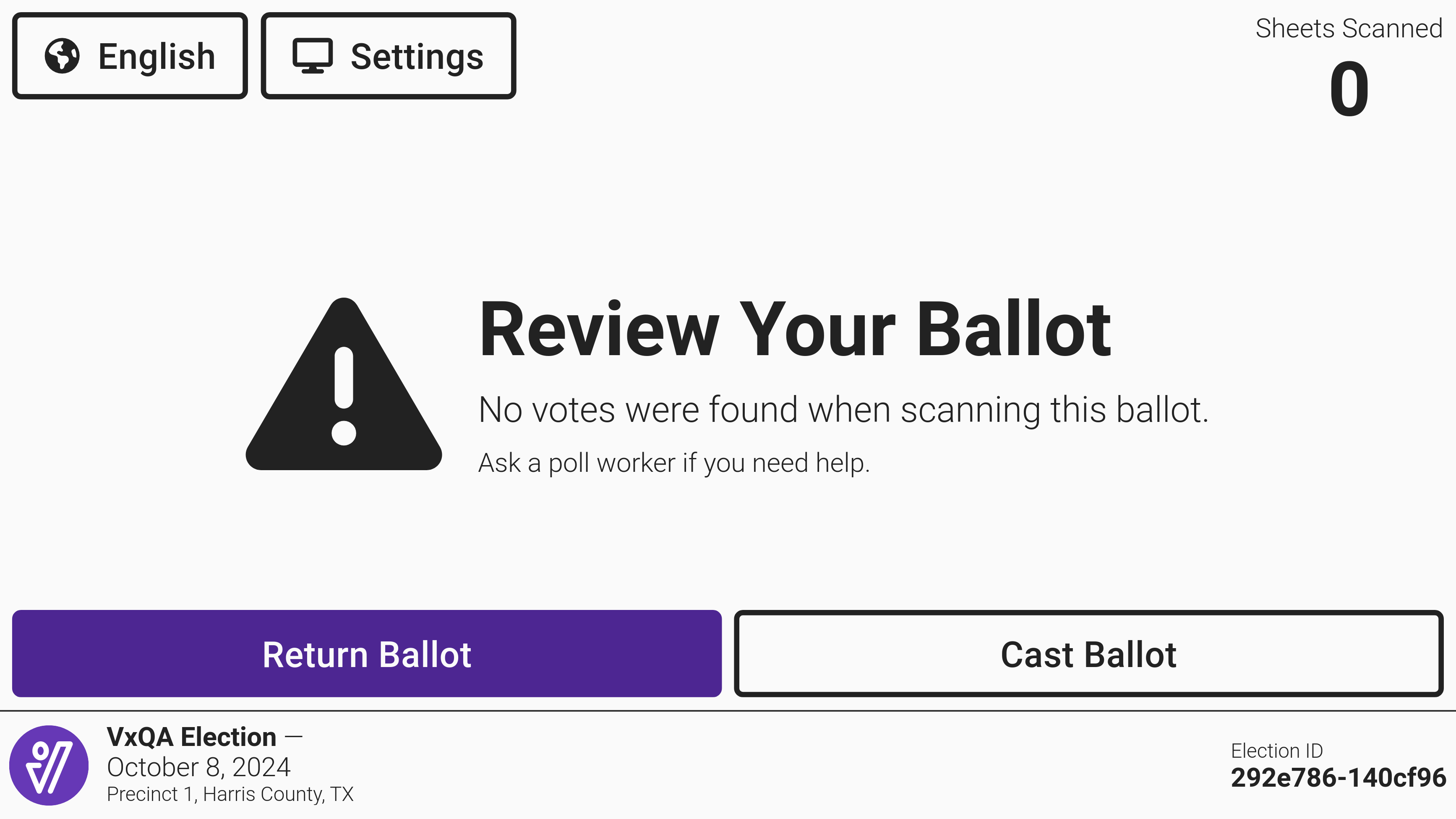The height and width of the screenshot is (819, 1456).
Task: Click the 'No votes were found' message
Action: (843, 410)
